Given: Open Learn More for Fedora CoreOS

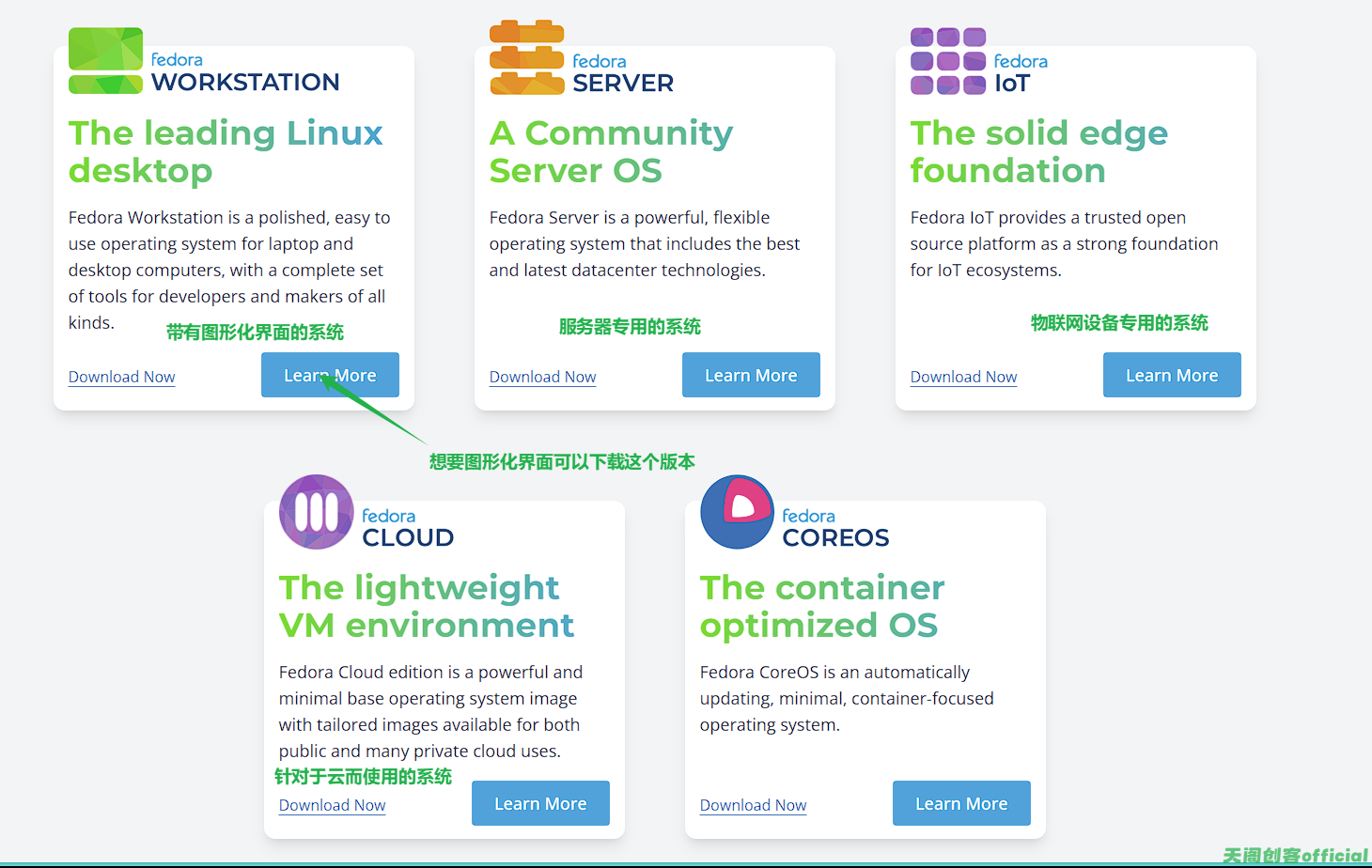Looking at the screenshot, I should click(x=961, y=803).
